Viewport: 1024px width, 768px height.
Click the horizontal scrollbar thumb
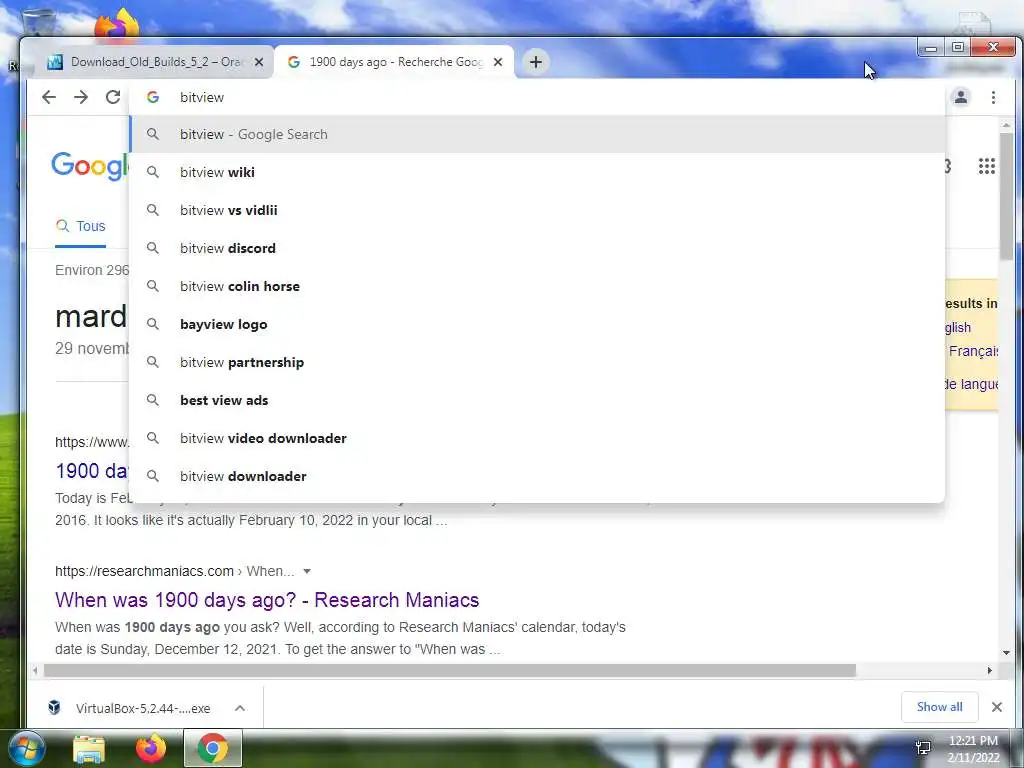click(449, 671)
